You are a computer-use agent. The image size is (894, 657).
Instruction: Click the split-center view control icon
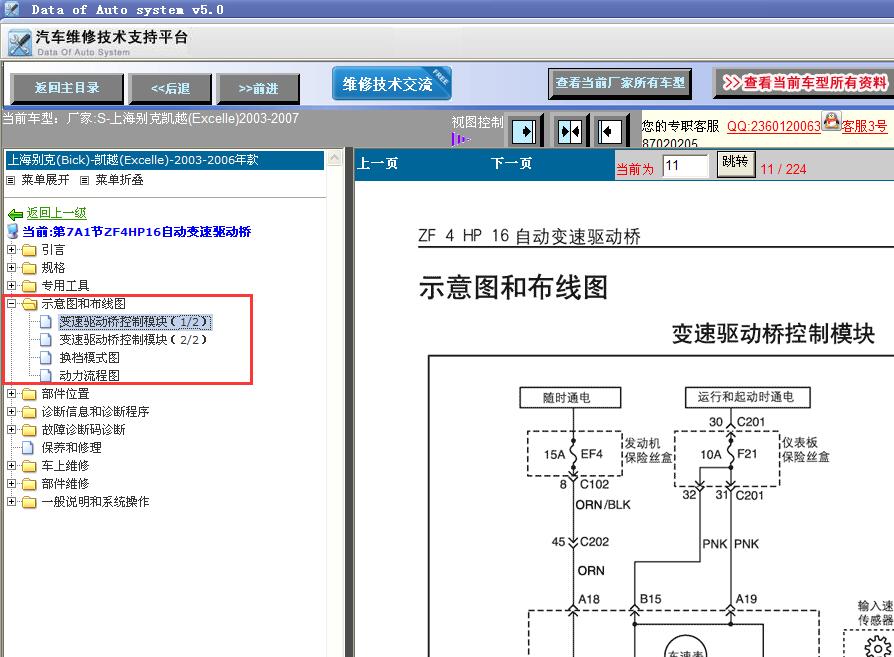click(x=570, y=132)
